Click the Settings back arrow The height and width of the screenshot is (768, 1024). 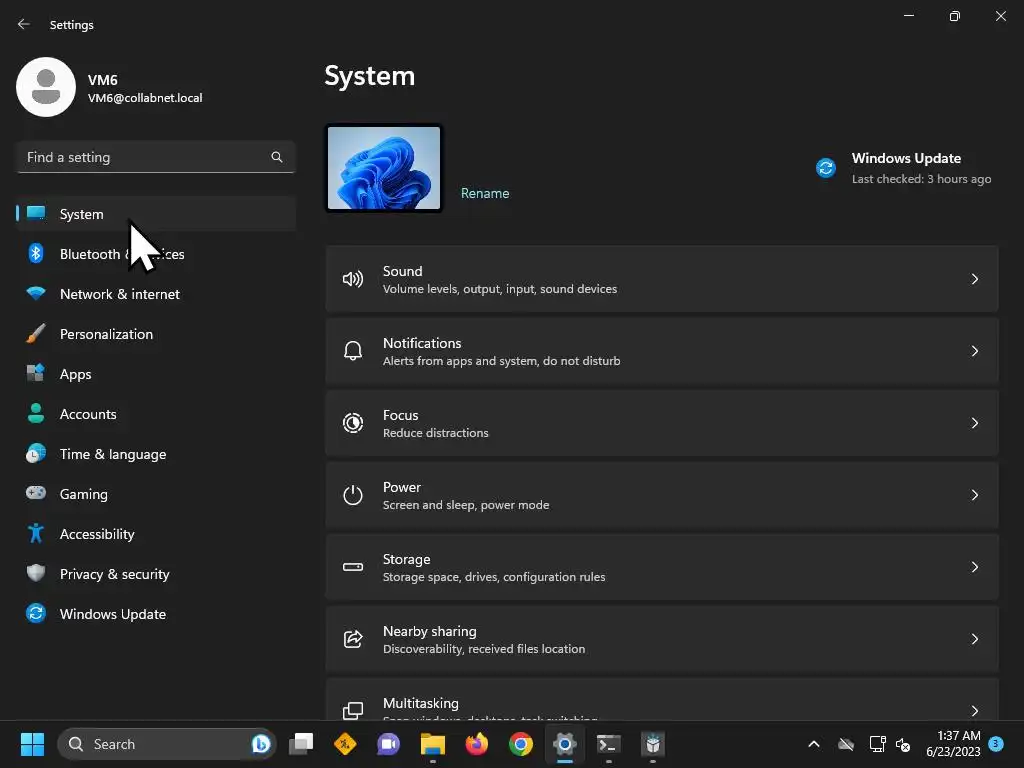(24, 24)
